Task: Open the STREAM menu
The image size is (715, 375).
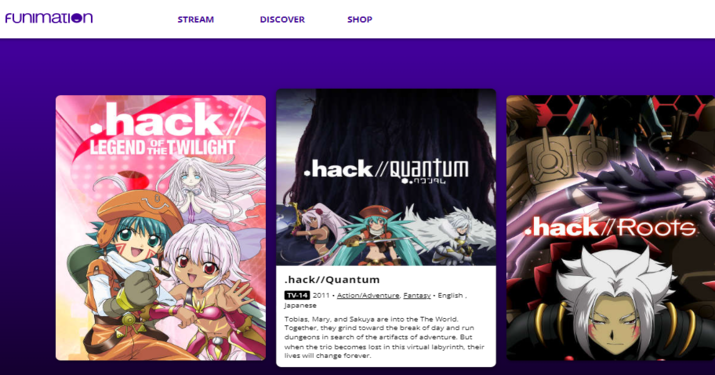Action: click(x=196, y=20)
